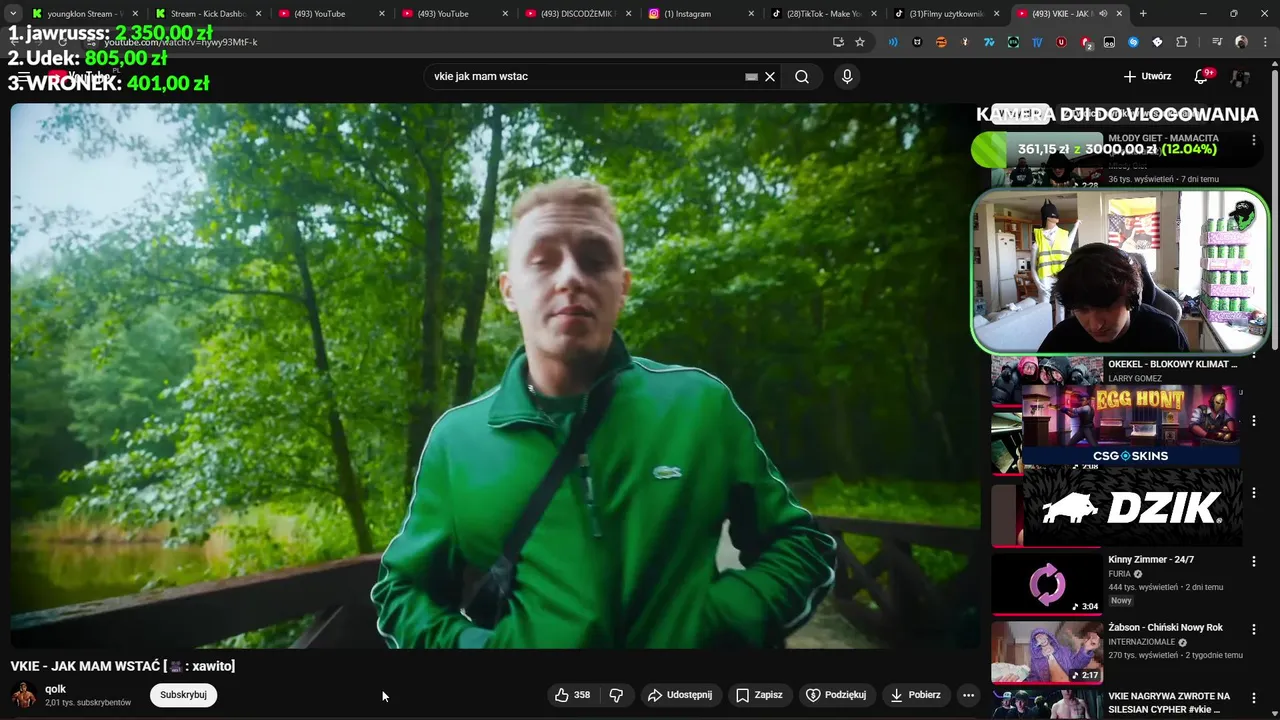1280x720 pixels.
Task: Click the install app icon in the address bar
Action: click(x=838, y=42)
